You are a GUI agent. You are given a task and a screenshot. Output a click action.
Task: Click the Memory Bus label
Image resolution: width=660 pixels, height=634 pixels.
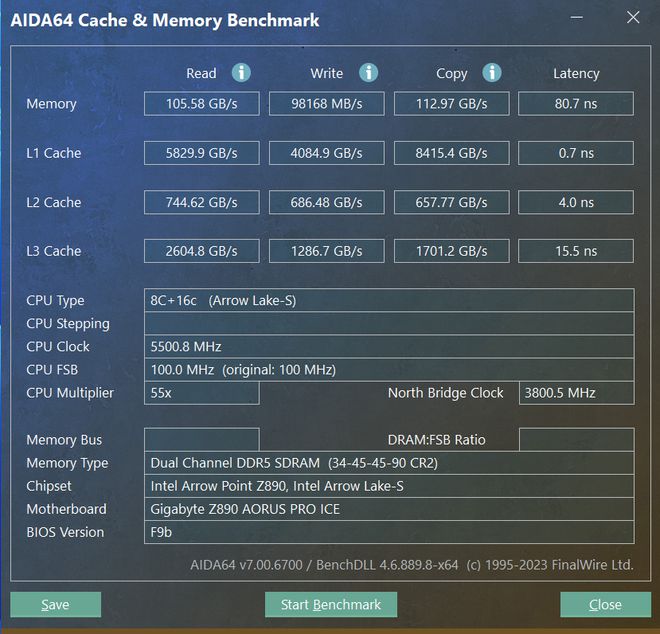tap(64, 440)
